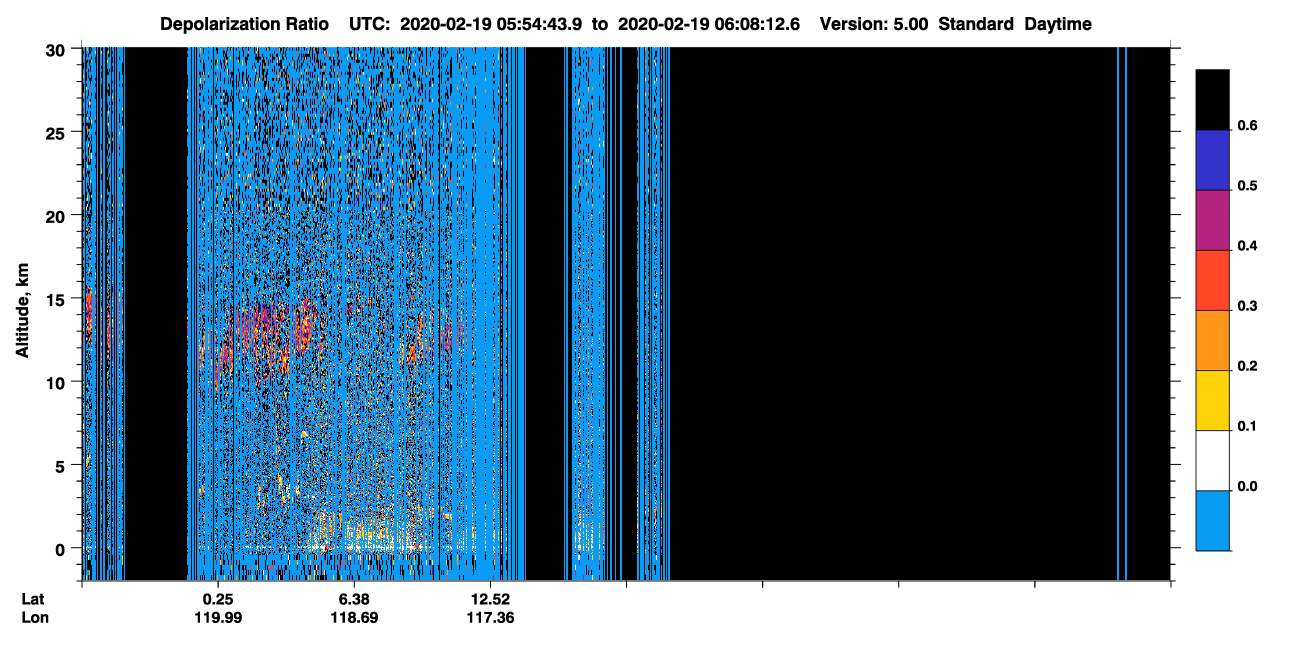The height and width of the screenshot is (667, 1300).
Task: Click the longitude value '119.99'
Action: pyautogui.click(x=218, y=617)
